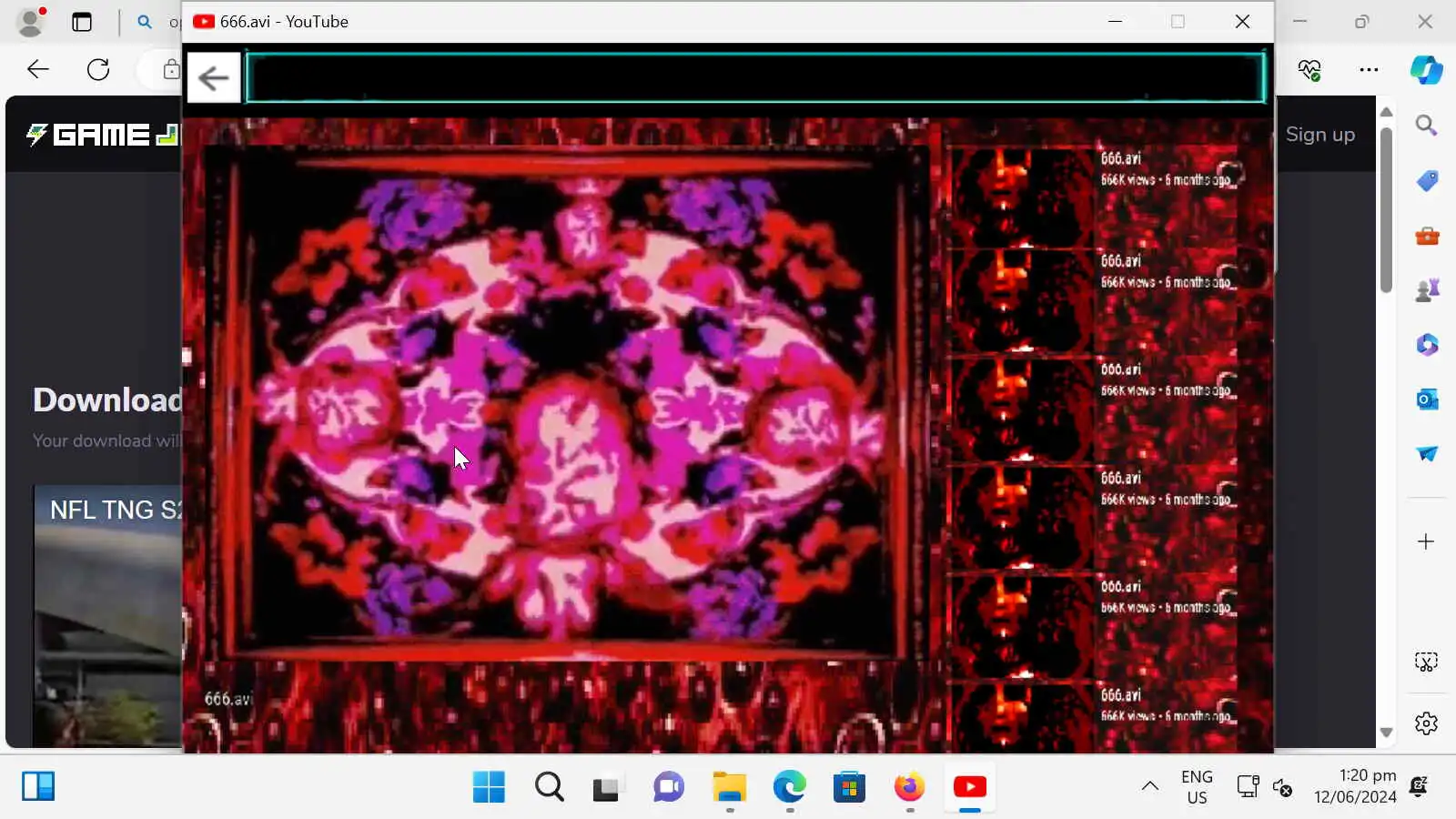Open the paper plane icon in Edge sidebar
1456x819 pixels.
pyautogui.click(x=1426, y=454)
